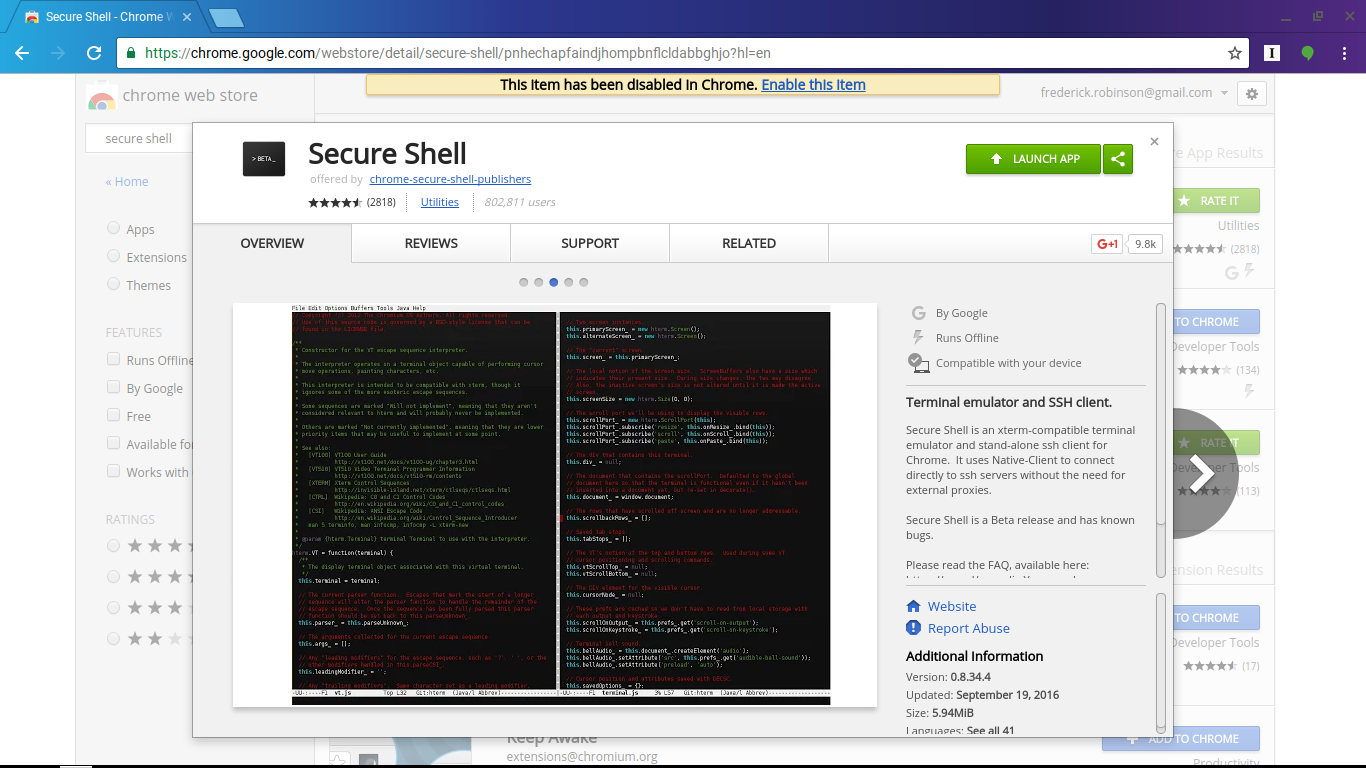Click the description panel scrollbar
The width and height of the screenshot is (1366, 768).
[x=1161, y=440]
